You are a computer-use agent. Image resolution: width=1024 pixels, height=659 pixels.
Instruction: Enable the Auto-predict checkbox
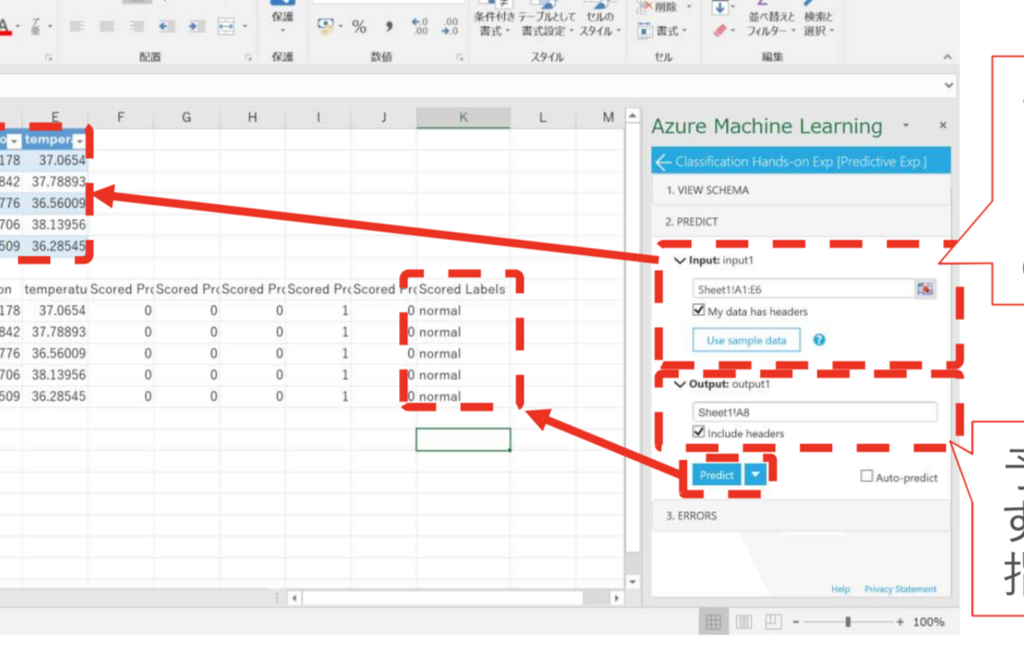pos(867,476)
